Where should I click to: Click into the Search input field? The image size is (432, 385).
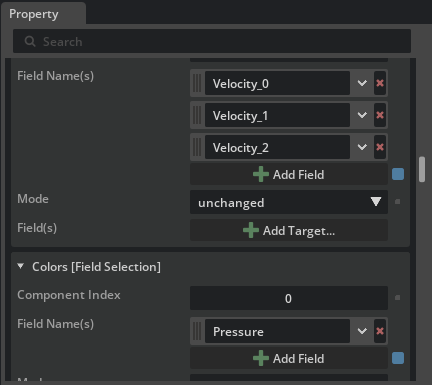point(212,41)
